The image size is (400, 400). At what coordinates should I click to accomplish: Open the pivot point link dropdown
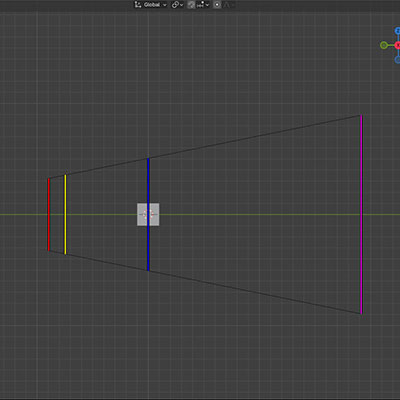point(177,5)
